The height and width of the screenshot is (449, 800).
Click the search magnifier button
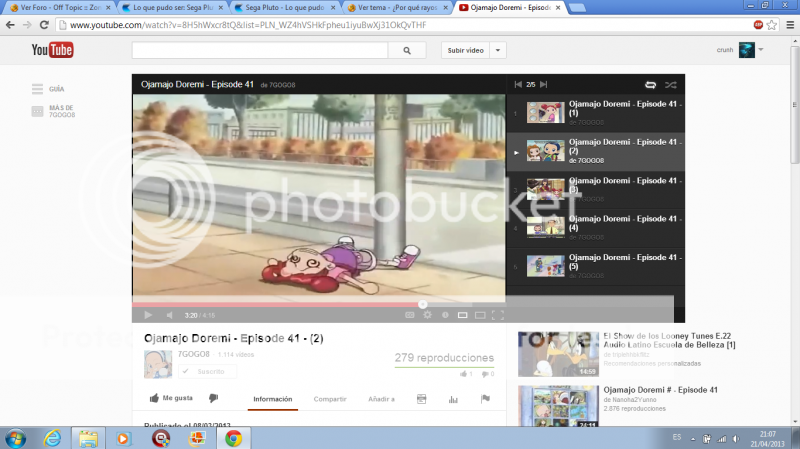tap(407, 50)
